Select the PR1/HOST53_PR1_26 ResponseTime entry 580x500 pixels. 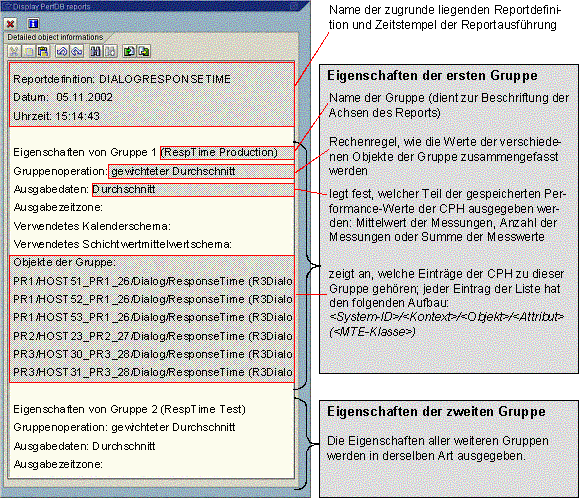(x=152, y=317)
